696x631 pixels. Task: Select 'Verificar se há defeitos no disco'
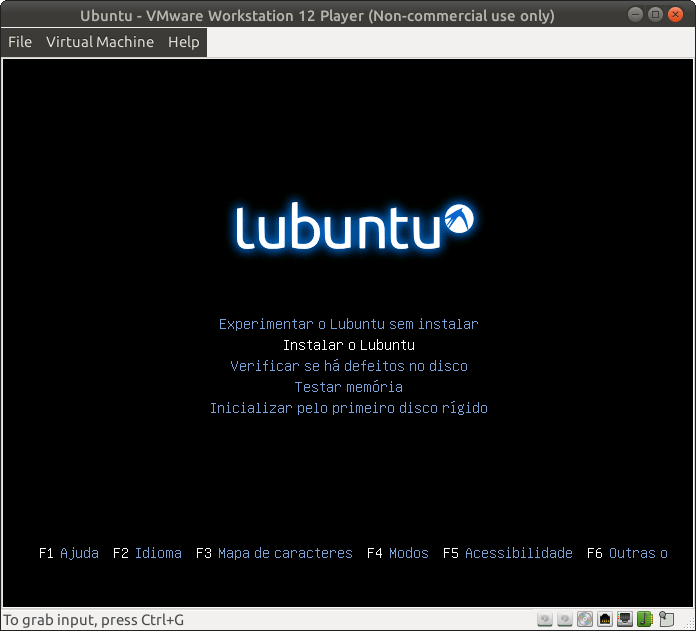(349, 366)
